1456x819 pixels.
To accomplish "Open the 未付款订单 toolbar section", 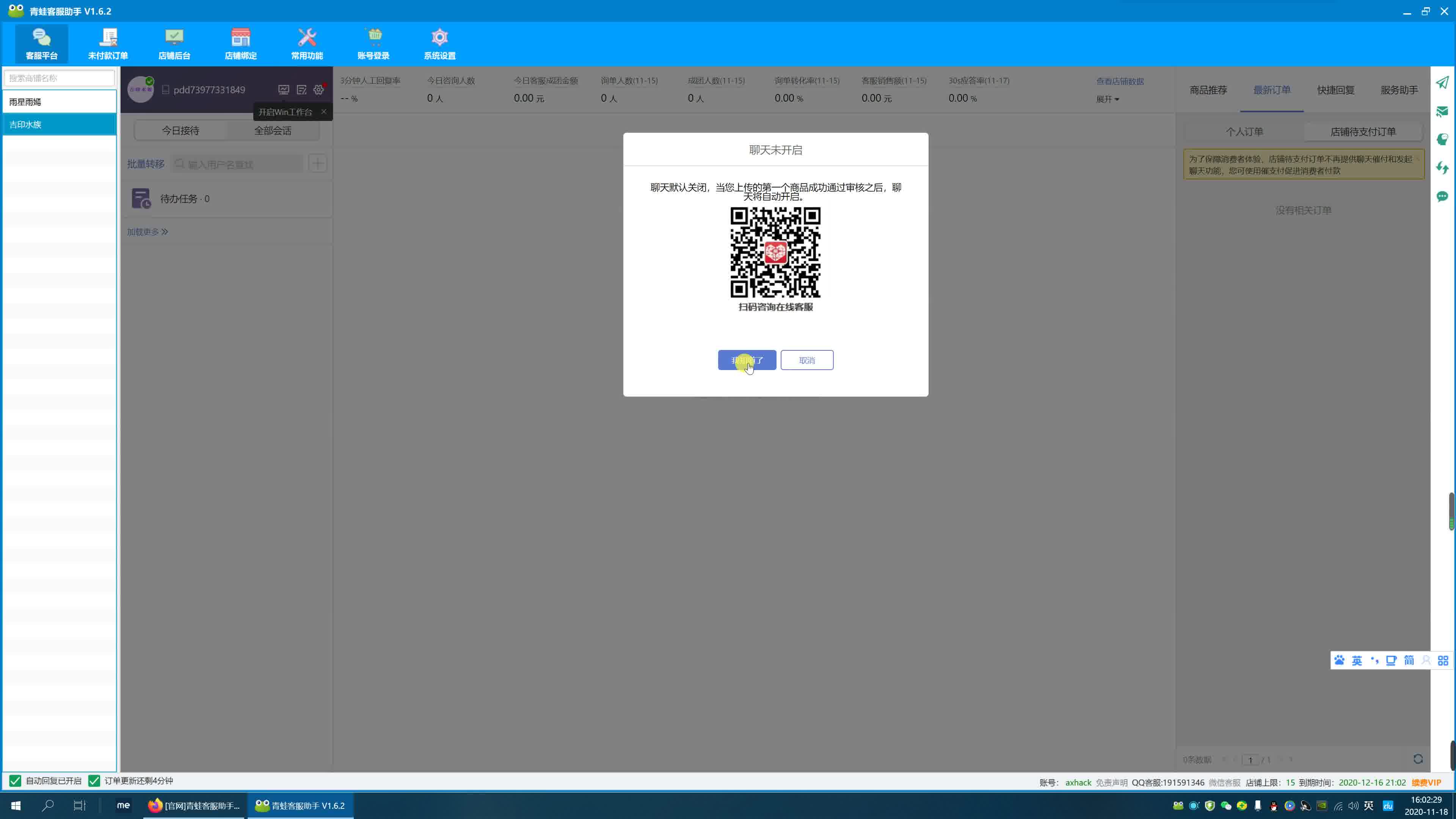I will 108,44.
